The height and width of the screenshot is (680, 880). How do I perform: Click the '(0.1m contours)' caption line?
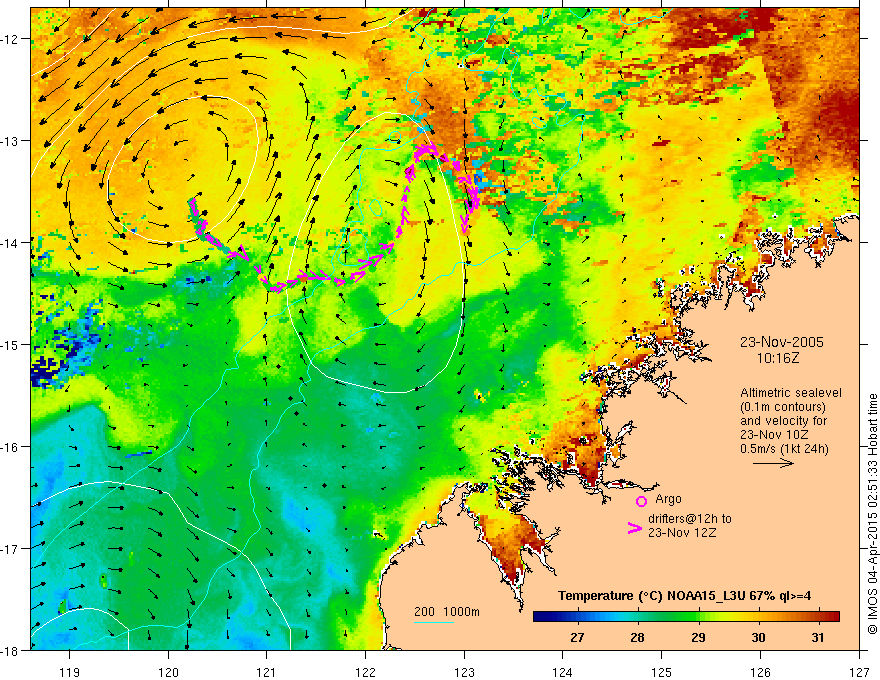point(783,407)
